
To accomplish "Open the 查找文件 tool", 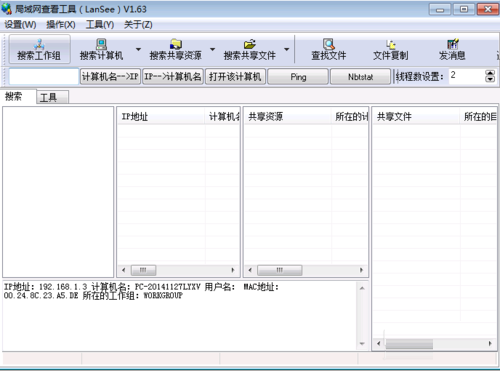I will tap(329, 49).
